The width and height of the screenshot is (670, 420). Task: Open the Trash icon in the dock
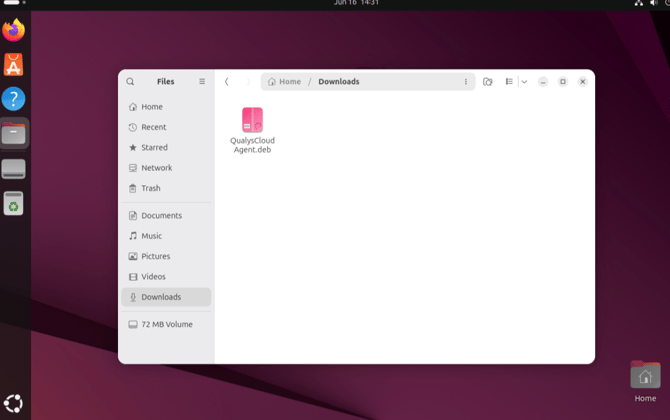pos(14,203)
